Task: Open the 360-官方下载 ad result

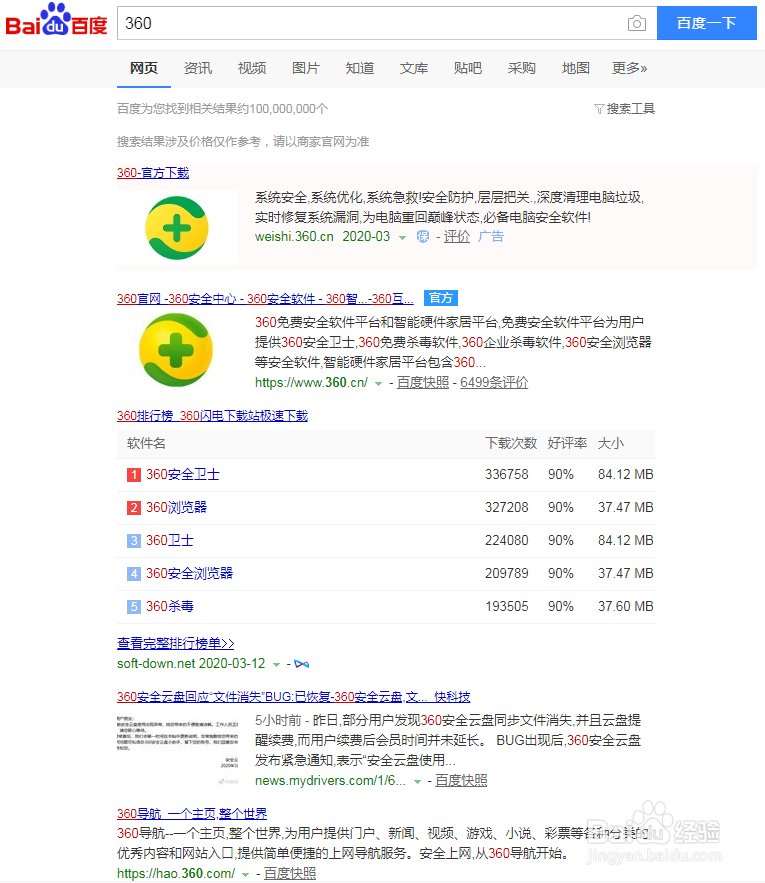Action: pos(153,173)
